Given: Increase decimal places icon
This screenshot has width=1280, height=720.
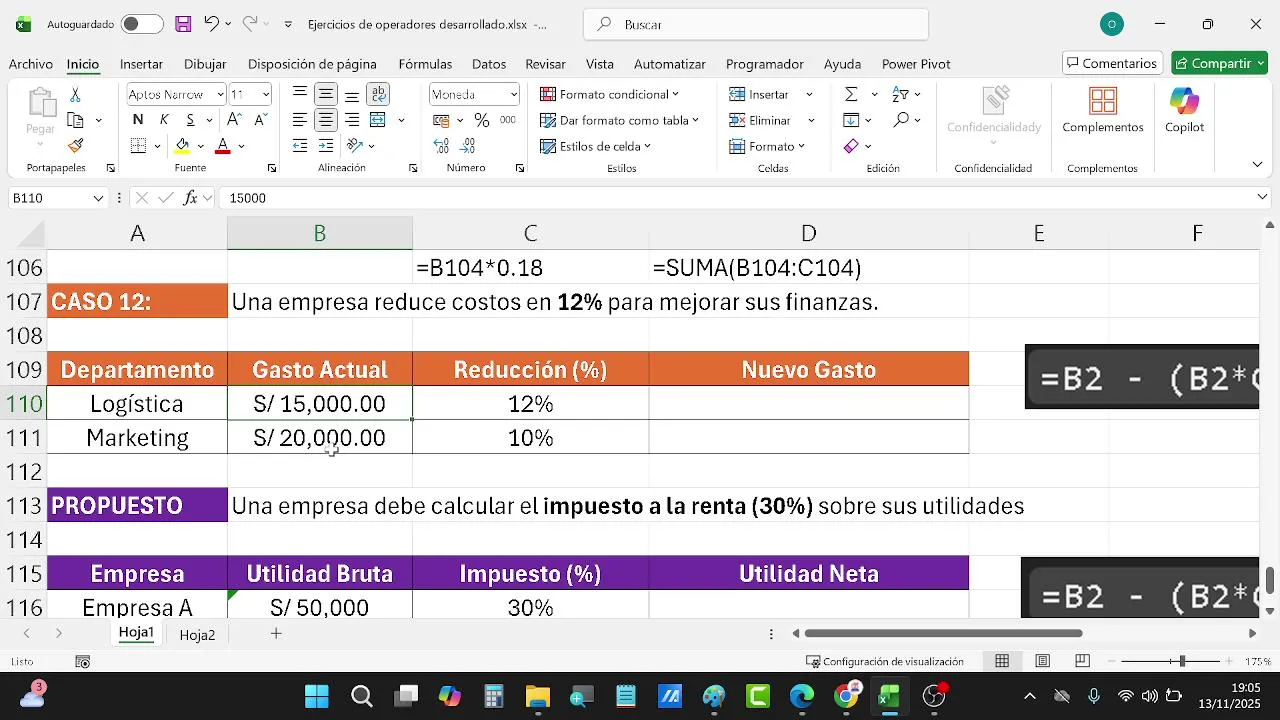Looking at the screenshot, I should (x=441, y=146).
